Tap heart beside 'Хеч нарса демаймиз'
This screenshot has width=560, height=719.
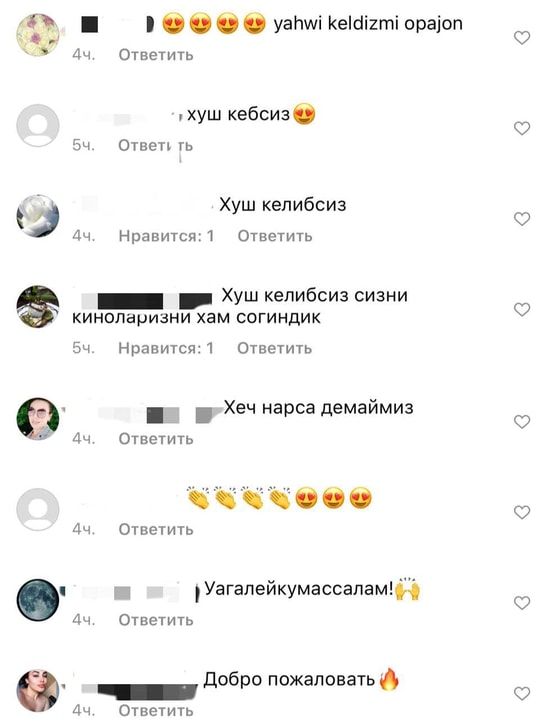(521, 421)
